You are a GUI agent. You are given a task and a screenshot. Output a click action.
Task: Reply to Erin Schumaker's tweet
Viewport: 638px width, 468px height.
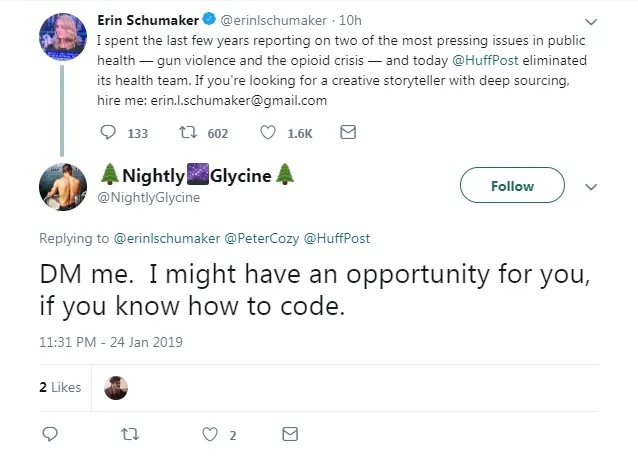108,133
